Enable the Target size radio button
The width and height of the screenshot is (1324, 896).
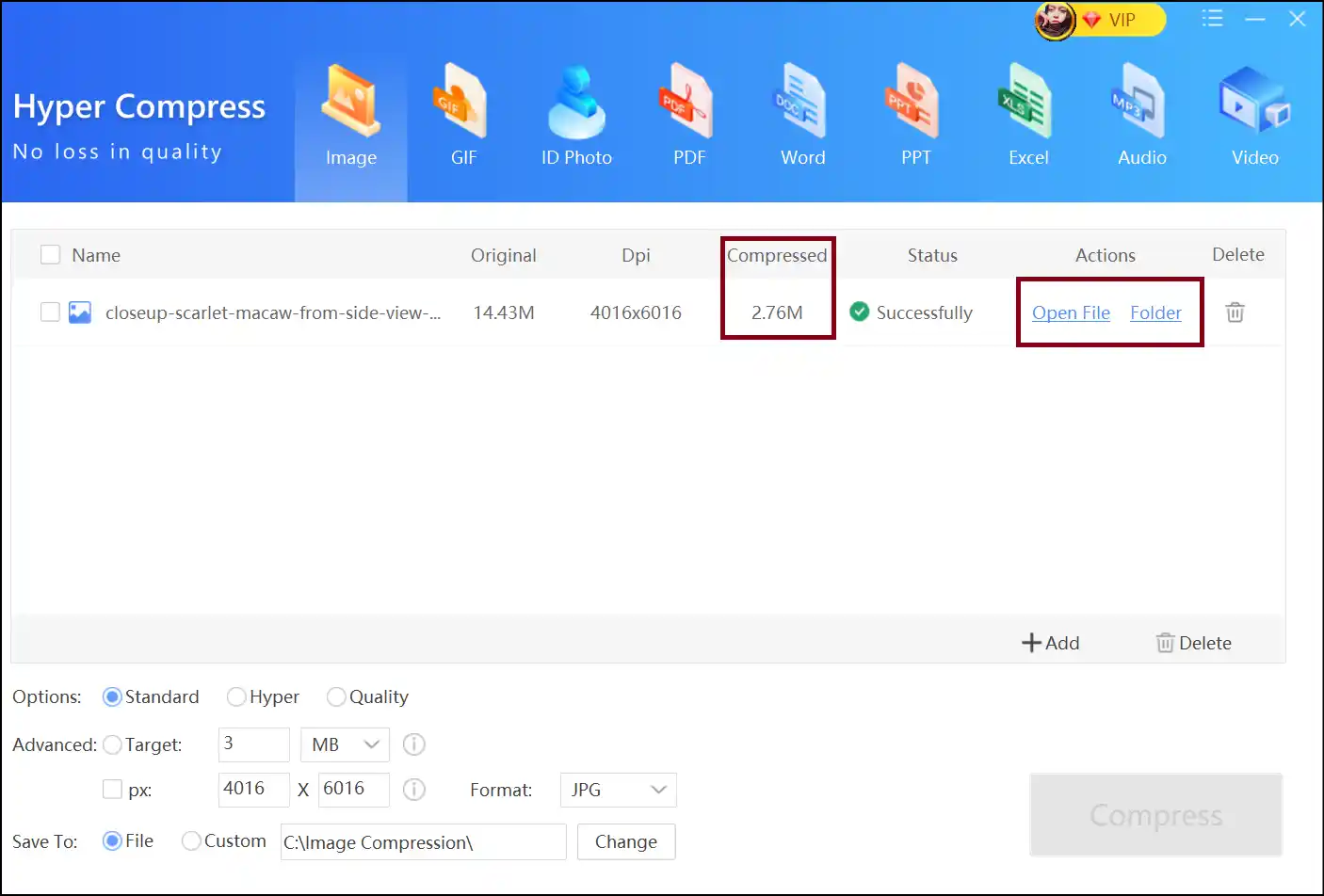[112, 744]
